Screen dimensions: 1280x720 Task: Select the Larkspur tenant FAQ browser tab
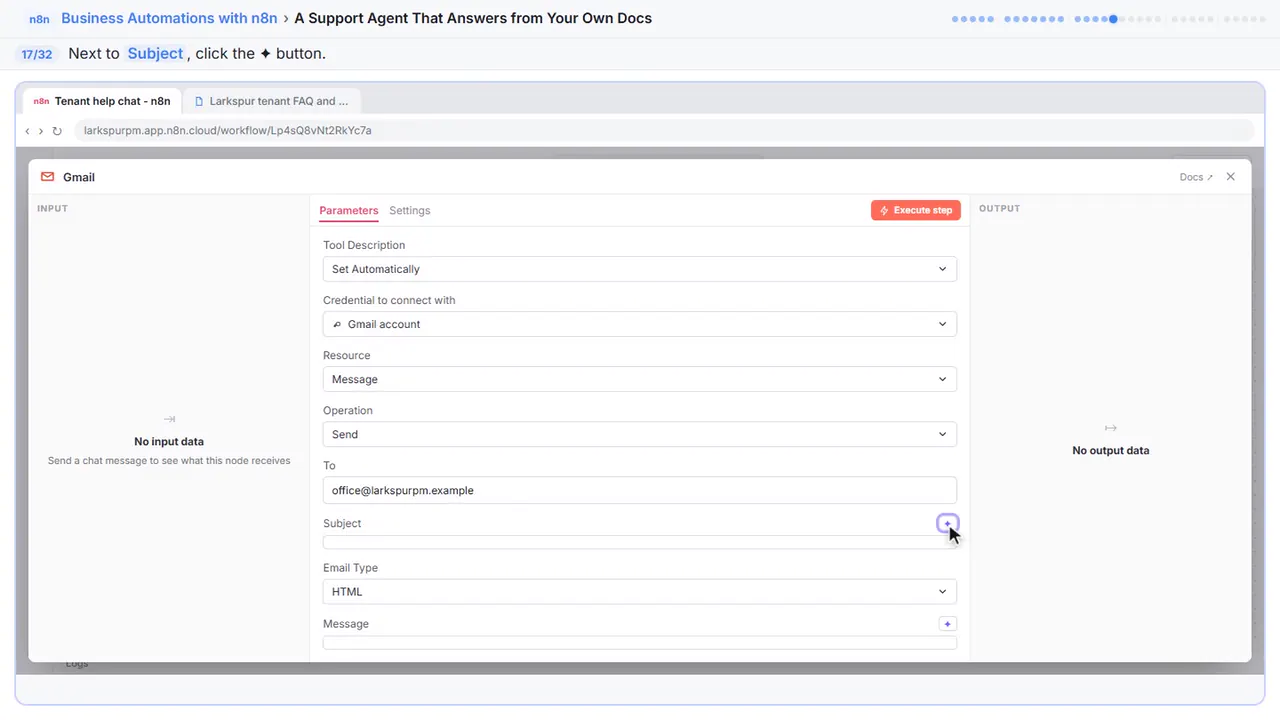(x=272, y=101)
